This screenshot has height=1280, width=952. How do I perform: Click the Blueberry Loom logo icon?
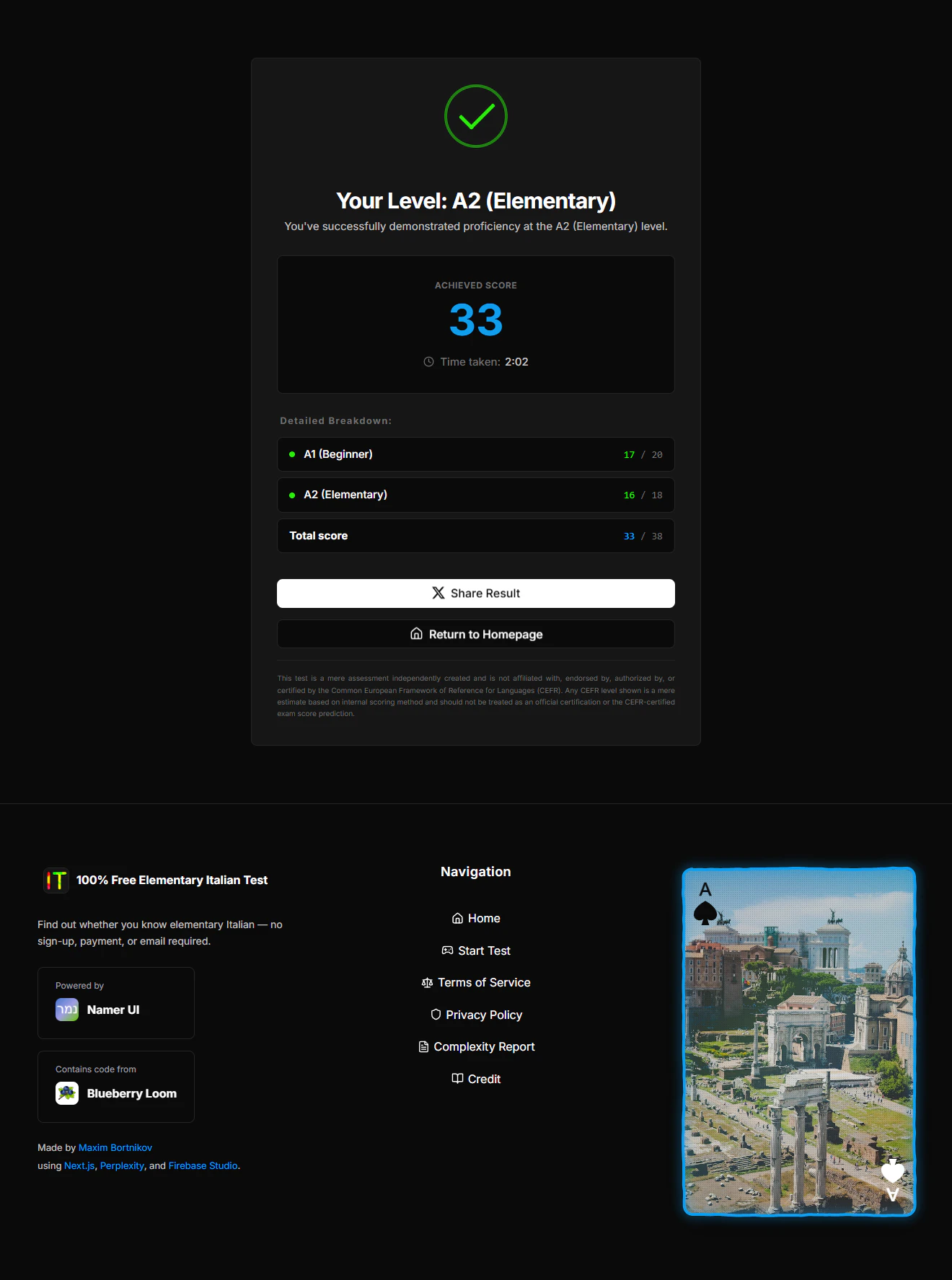click(67, 1093)
